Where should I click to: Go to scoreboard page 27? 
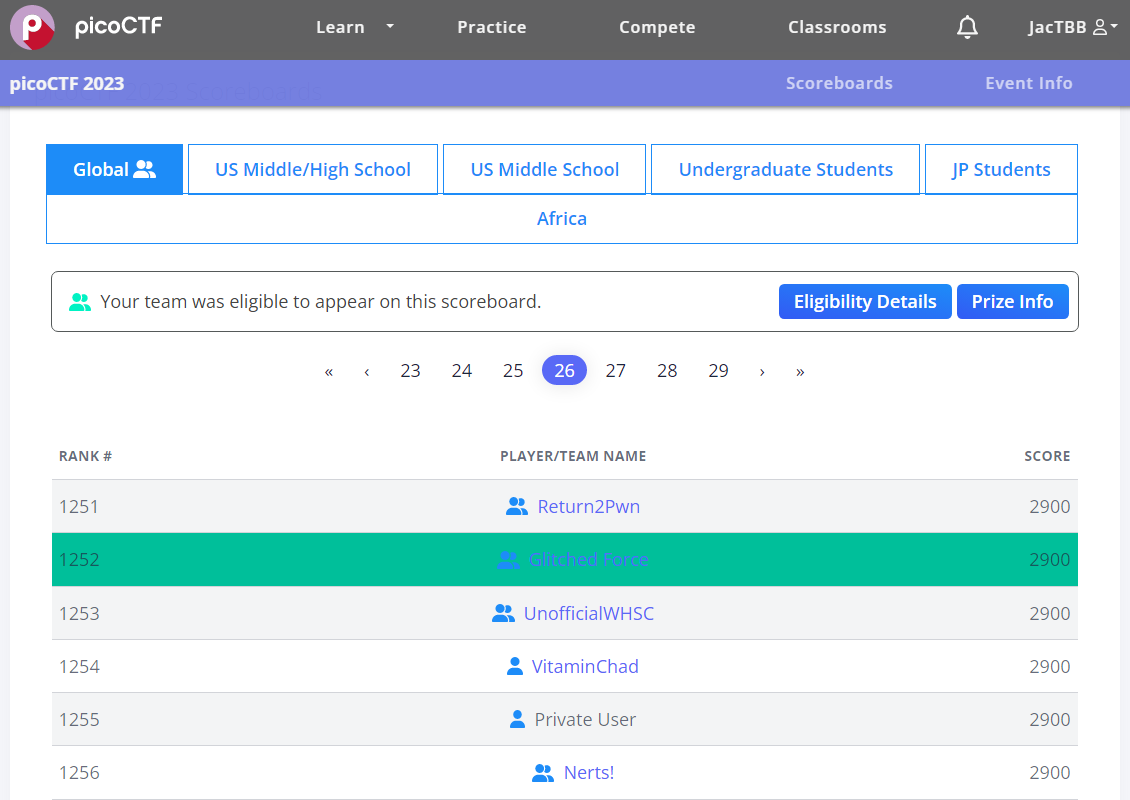pyautogui.click(x=615, y=371)
